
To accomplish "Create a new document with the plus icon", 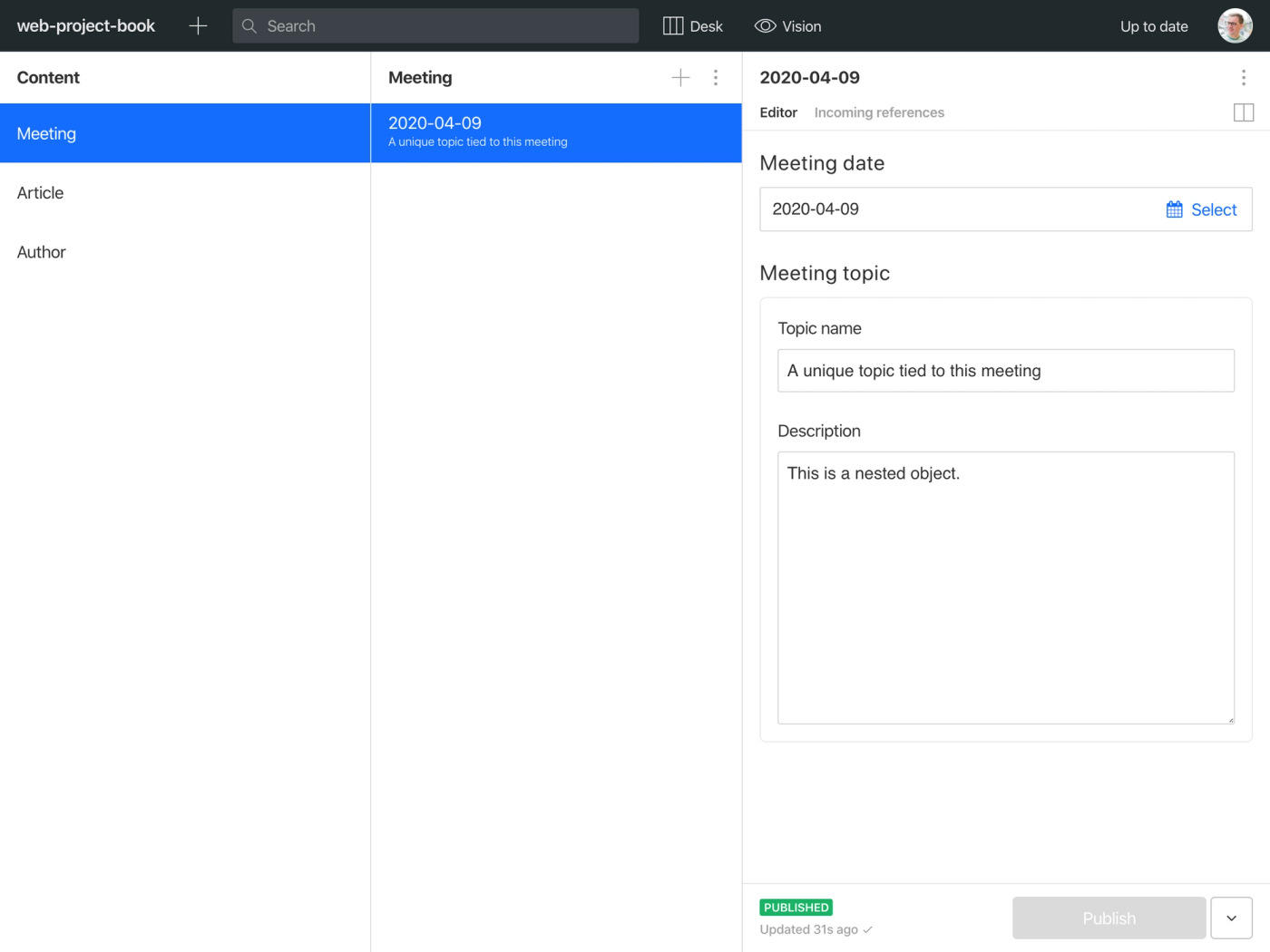I will (x=198, y=25).
